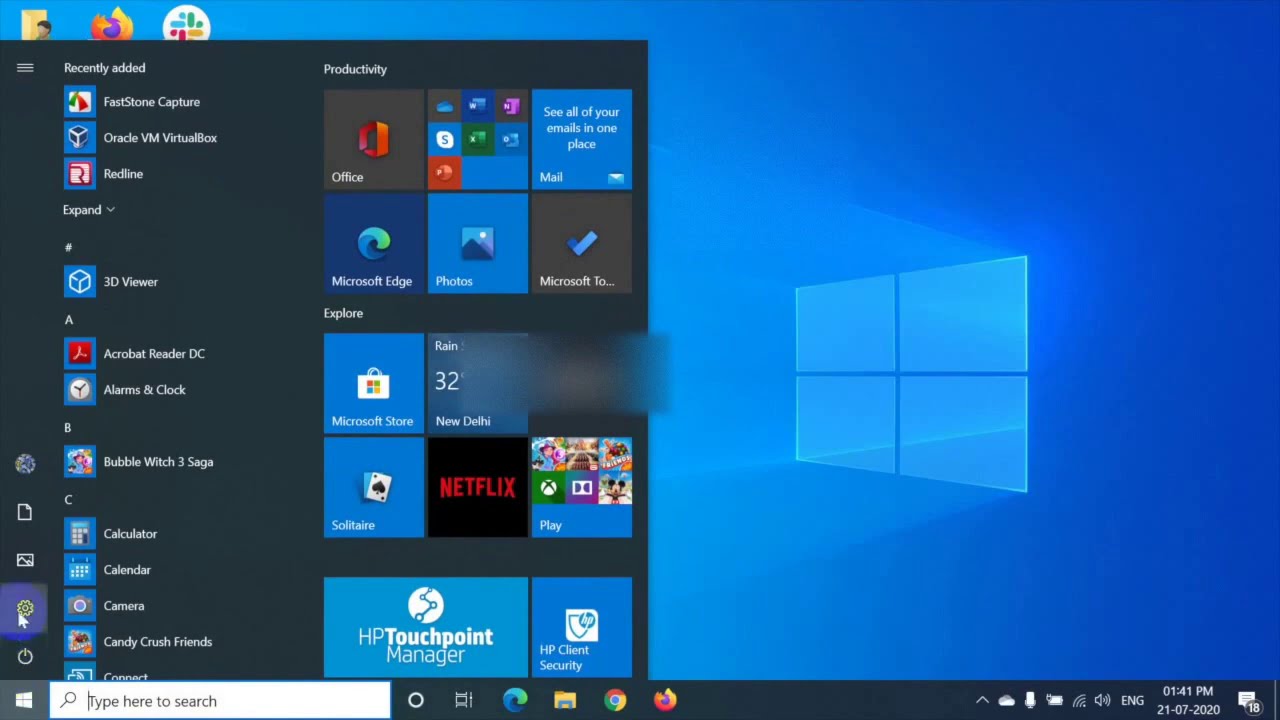Open OneDrive cloud tray icon
This screenshot has width=1280, height=720.
pyautogui.click(x=1006, y=701)
